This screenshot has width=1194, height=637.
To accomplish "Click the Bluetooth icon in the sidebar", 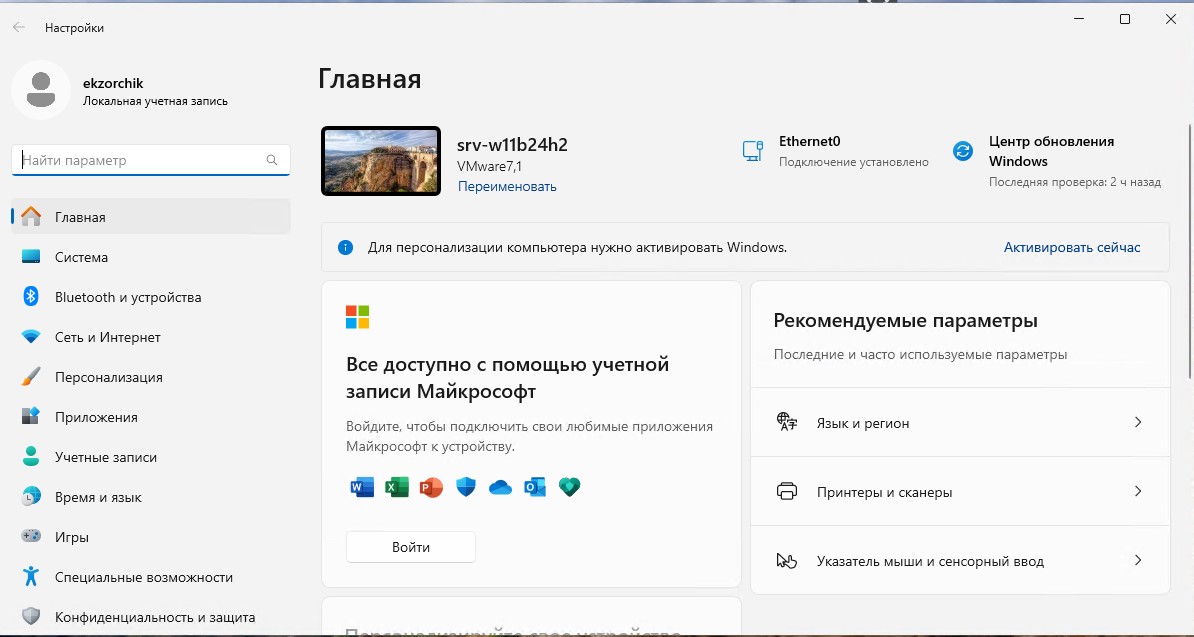I will 31,297.
